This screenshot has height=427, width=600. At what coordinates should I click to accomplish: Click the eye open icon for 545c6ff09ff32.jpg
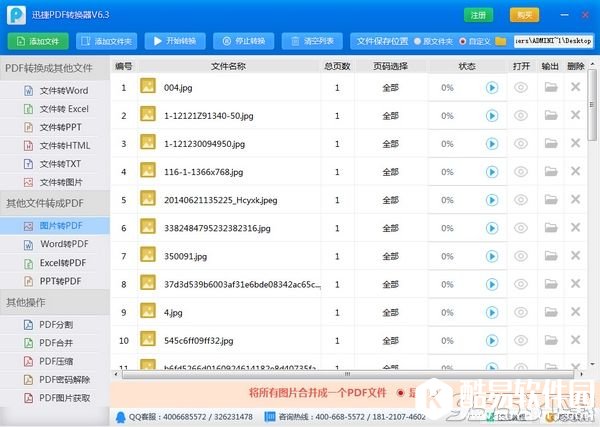click(521, 340)
